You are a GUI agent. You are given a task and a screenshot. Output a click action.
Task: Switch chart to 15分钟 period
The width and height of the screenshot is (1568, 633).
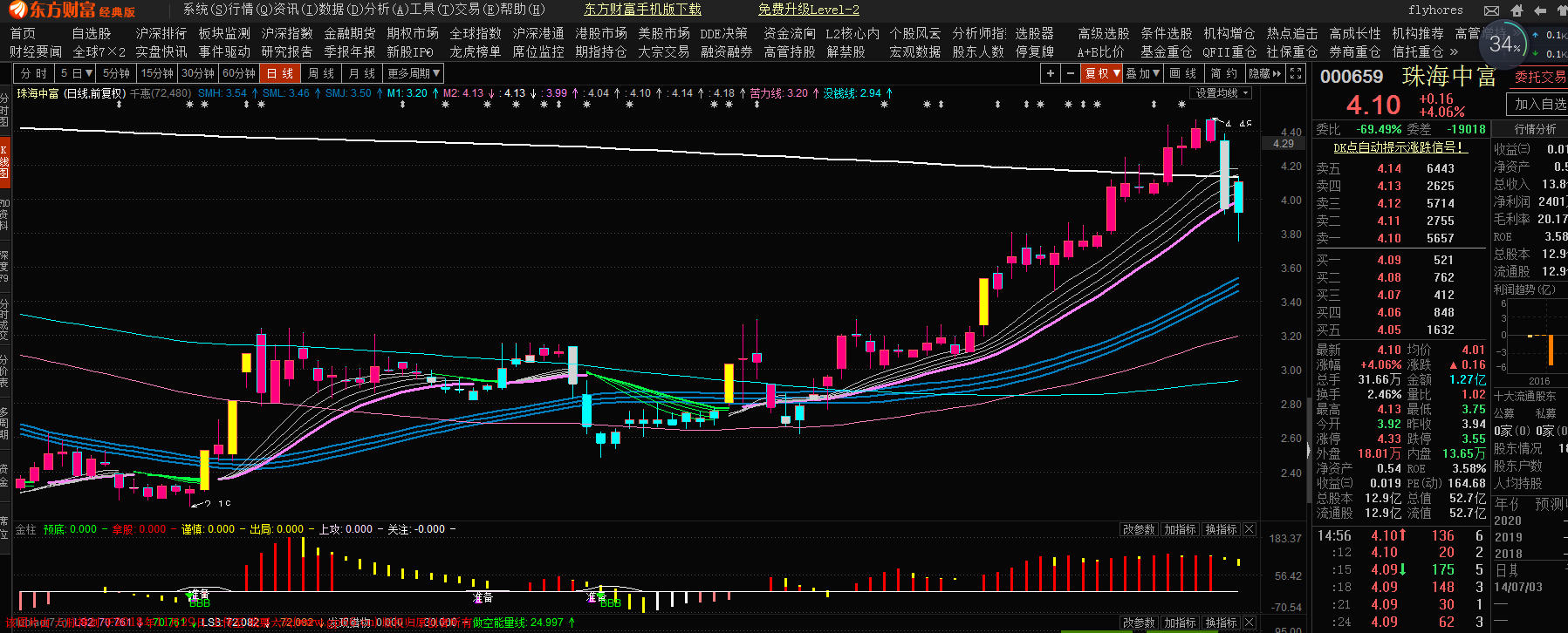(157, 73)
